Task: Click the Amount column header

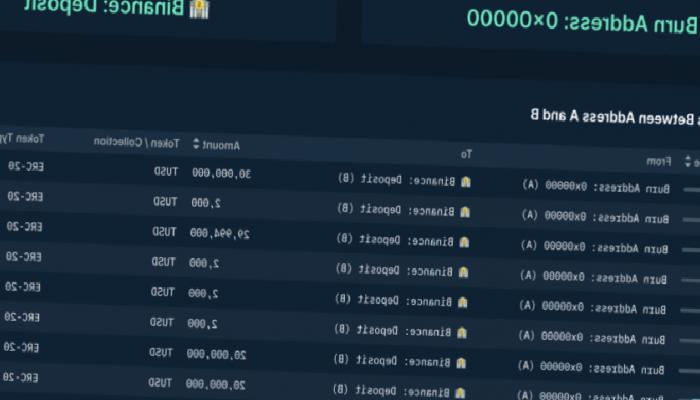Action: click(x=221, y=145)
